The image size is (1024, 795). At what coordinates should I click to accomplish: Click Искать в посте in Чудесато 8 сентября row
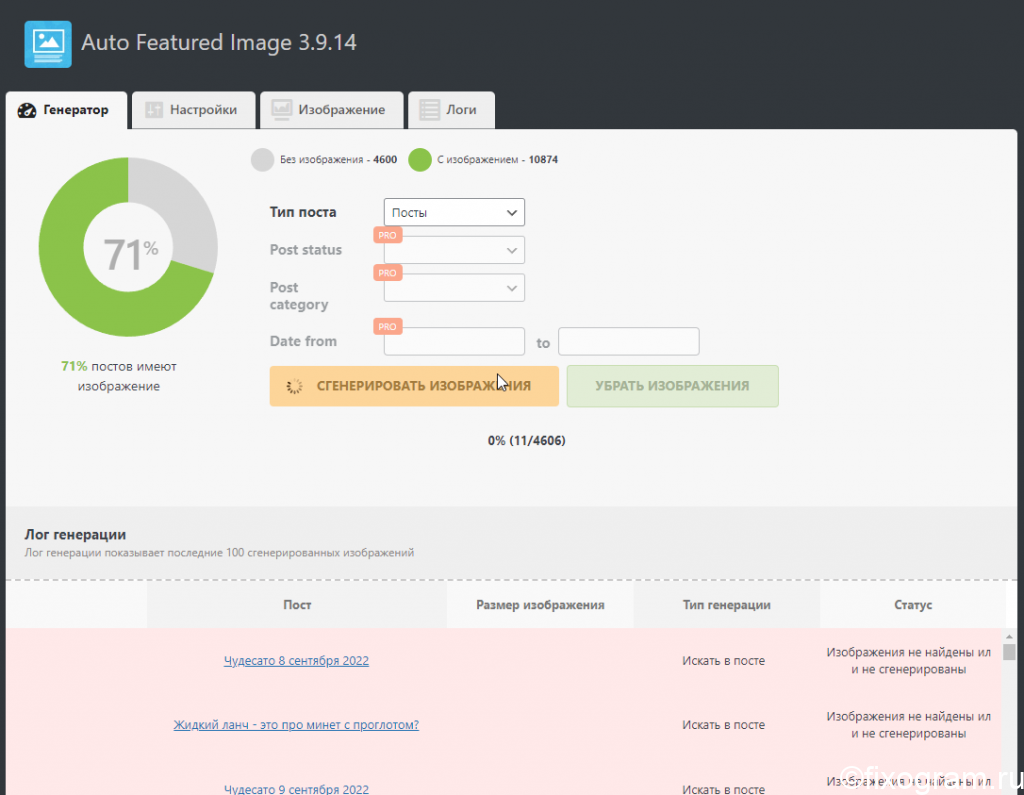[724, 660]
